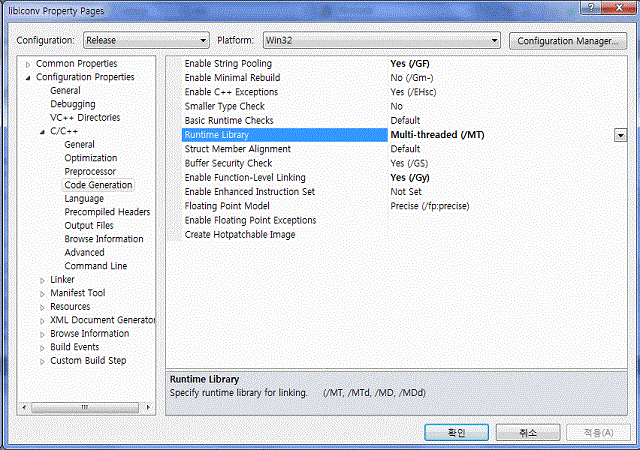This screenshot has width=640, height=450.
Task: Click the Multi-threaded (/MT) value
Action: tap(437, 135)
